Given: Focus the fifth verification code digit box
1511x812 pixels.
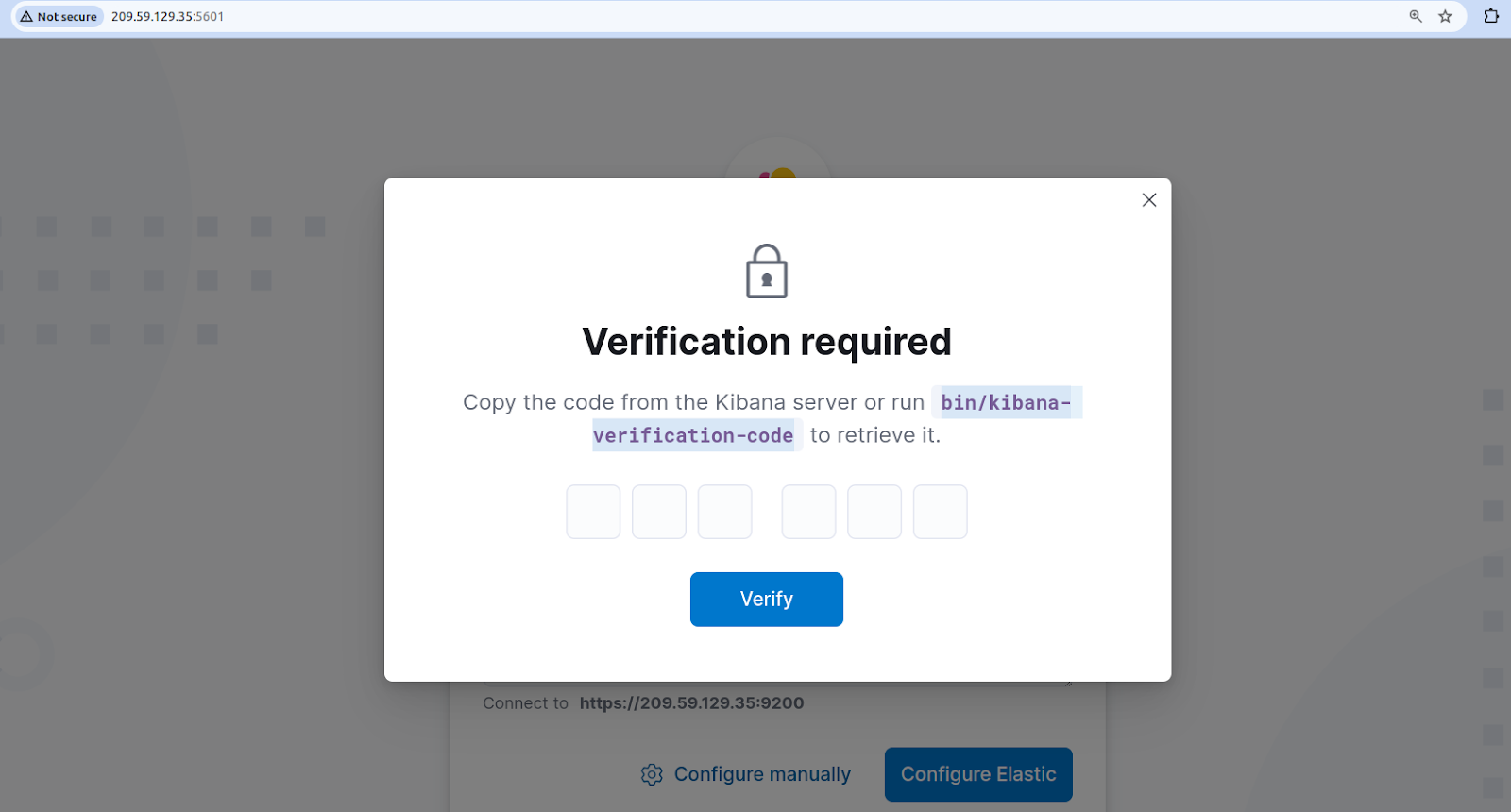Looking at the screenshot, I should (874, 512).
